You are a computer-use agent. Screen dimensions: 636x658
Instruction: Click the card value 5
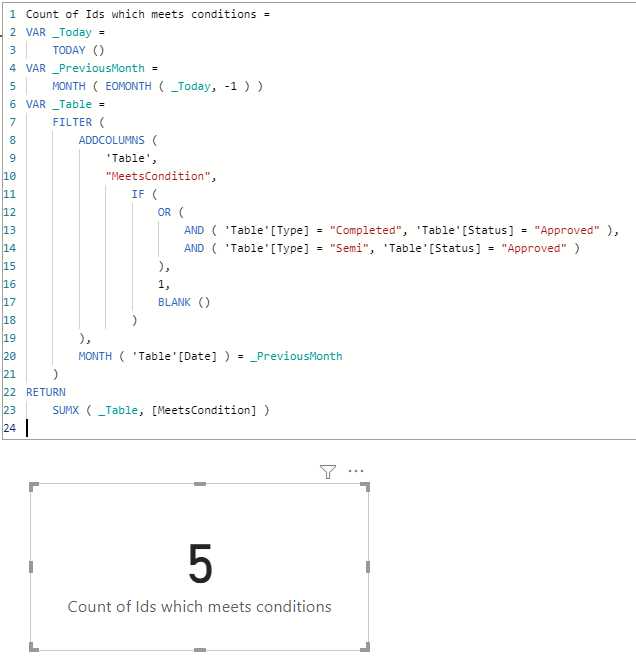(200, 563)
